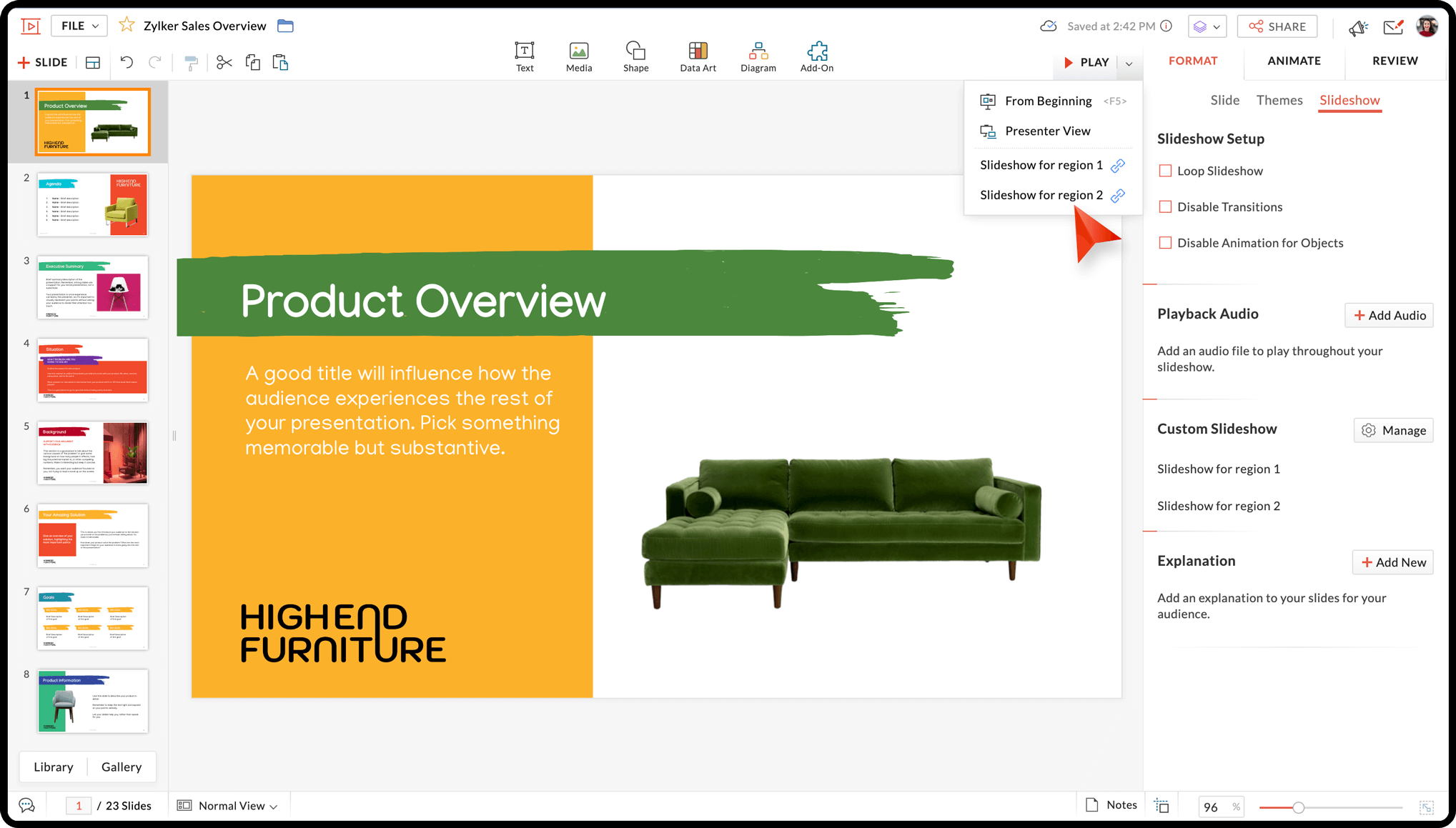Select Presenter View menu item
Screen dimensions: 1456x828
[1047, 131]
